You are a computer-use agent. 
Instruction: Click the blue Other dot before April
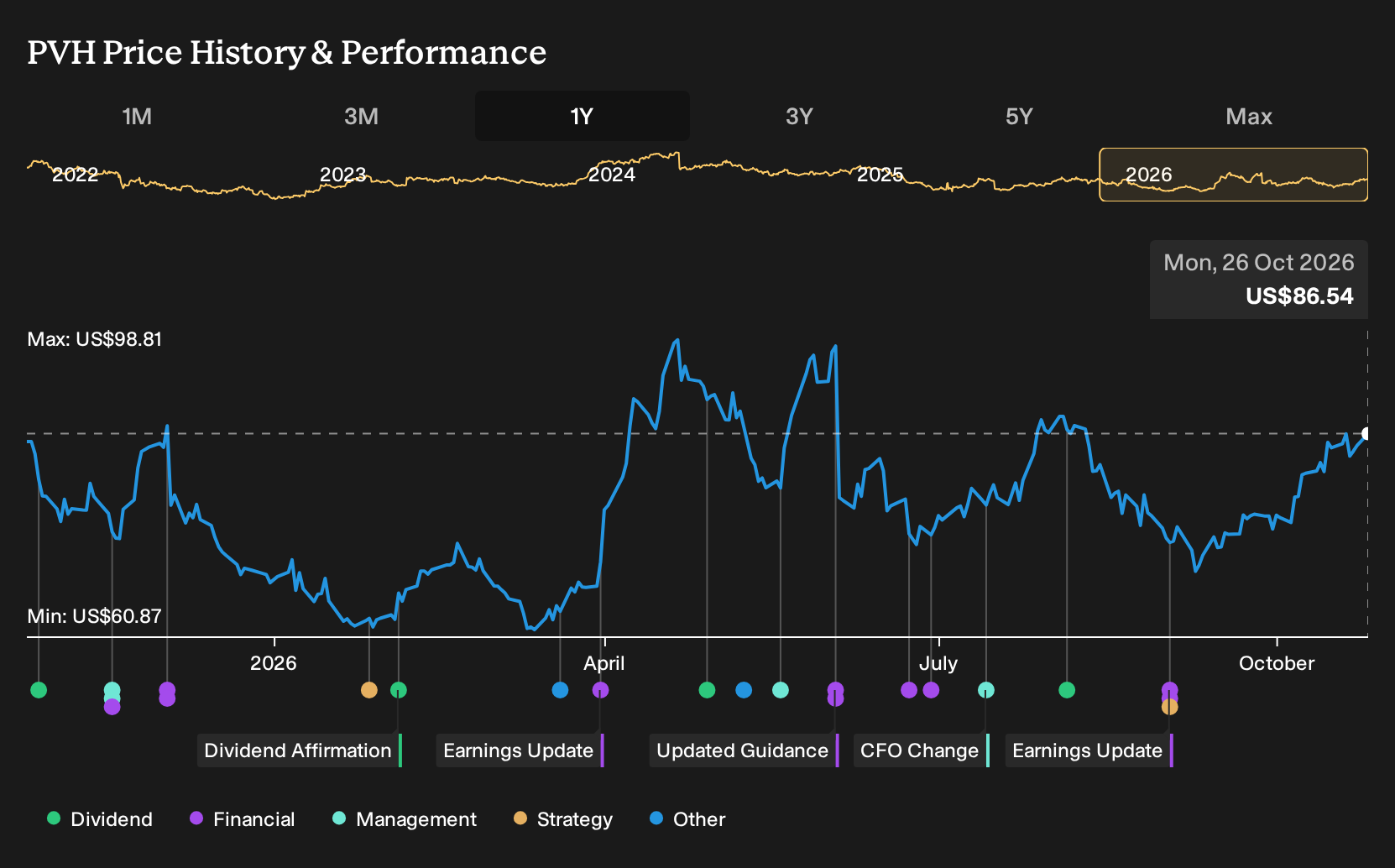tap(561, 690)
